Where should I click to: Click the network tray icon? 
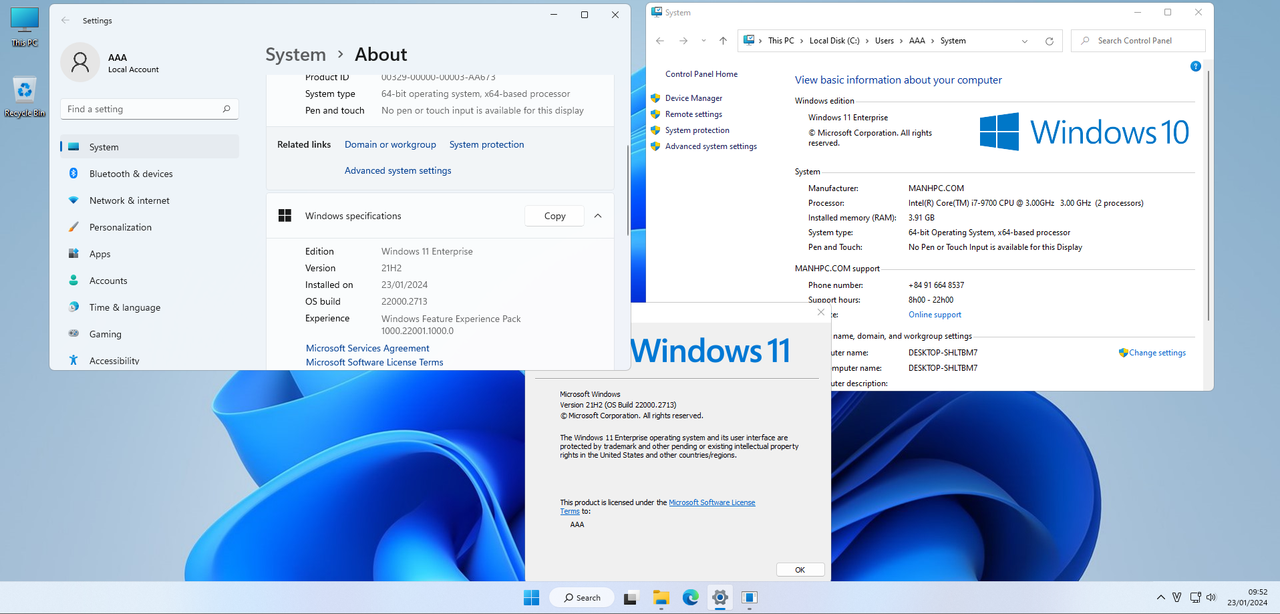click(1195, 598)
